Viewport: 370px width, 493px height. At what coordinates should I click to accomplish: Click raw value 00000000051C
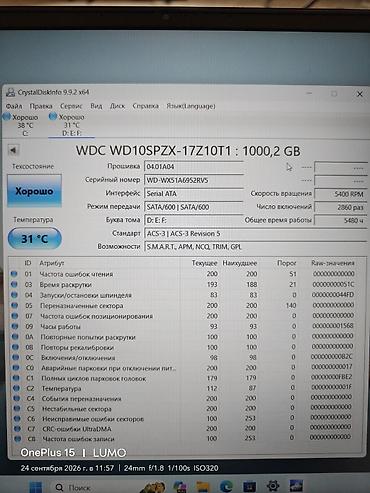coord(333,285)
